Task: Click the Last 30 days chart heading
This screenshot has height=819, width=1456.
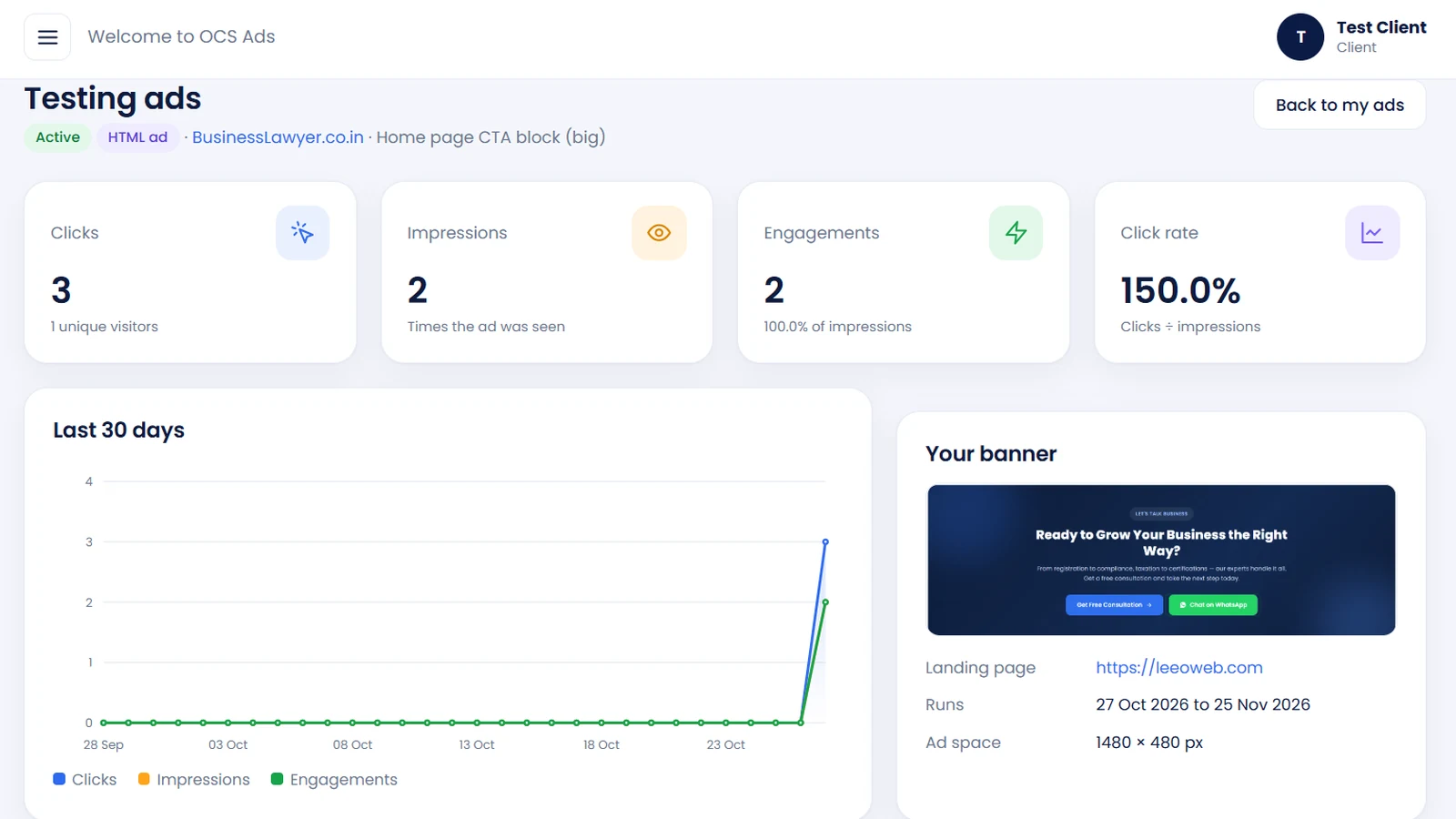Action: click(118, 430)
